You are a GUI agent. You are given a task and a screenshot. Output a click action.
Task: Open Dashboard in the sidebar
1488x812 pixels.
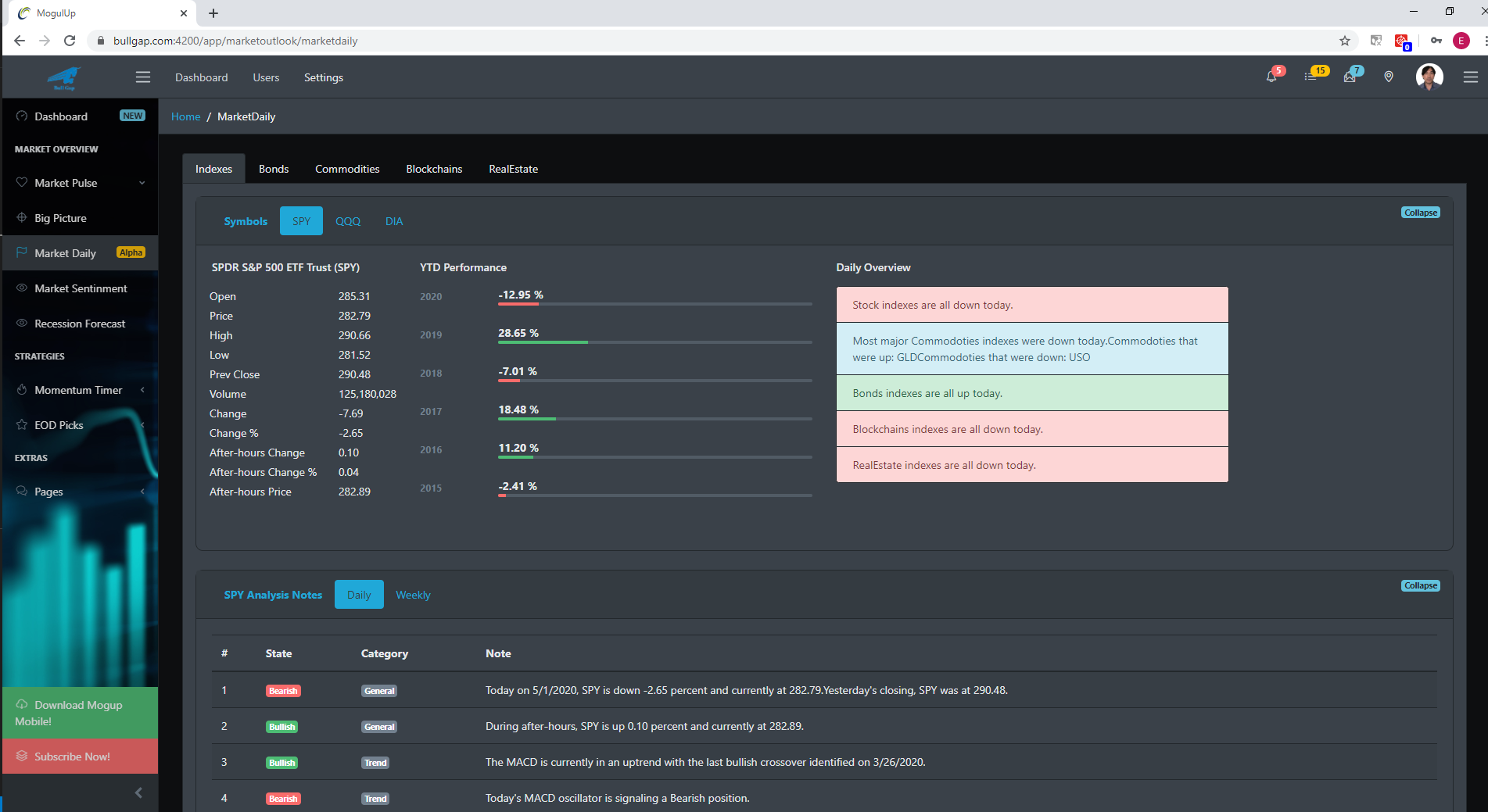pyautogui.click(x=80, y=116)
